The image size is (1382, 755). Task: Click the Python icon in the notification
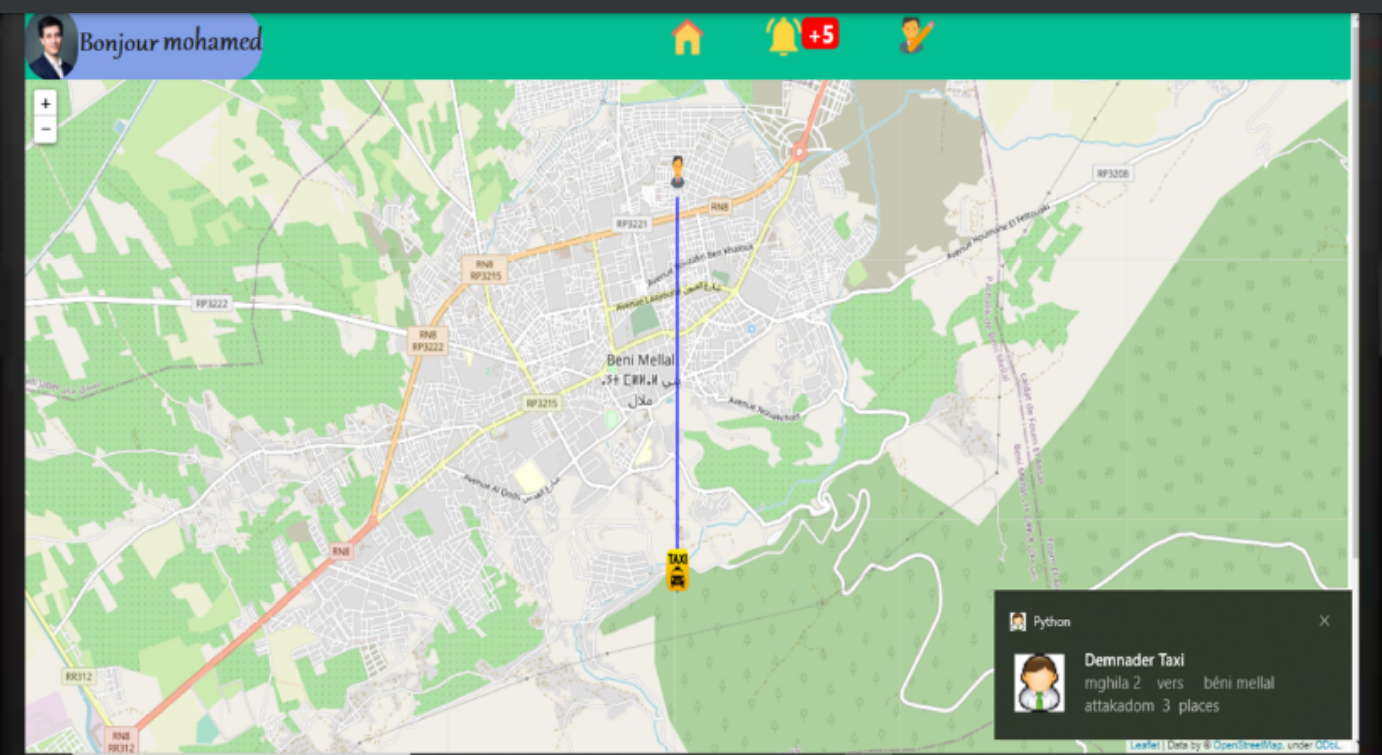(1016, 621)
